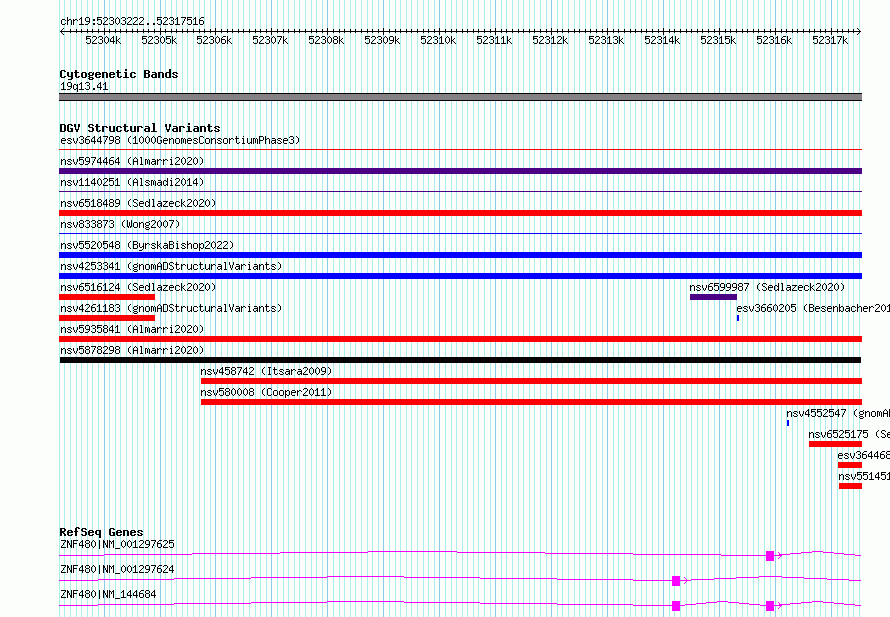
Task: Open the esv3660205 Besenbacher variant label
Action: 813,308
